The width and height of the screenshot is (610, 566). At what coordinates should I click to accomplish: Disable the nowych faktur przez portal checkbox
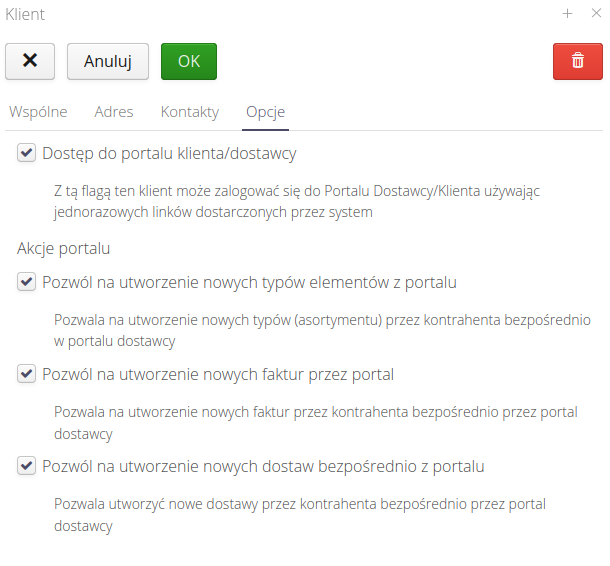(x=26, y=374)
